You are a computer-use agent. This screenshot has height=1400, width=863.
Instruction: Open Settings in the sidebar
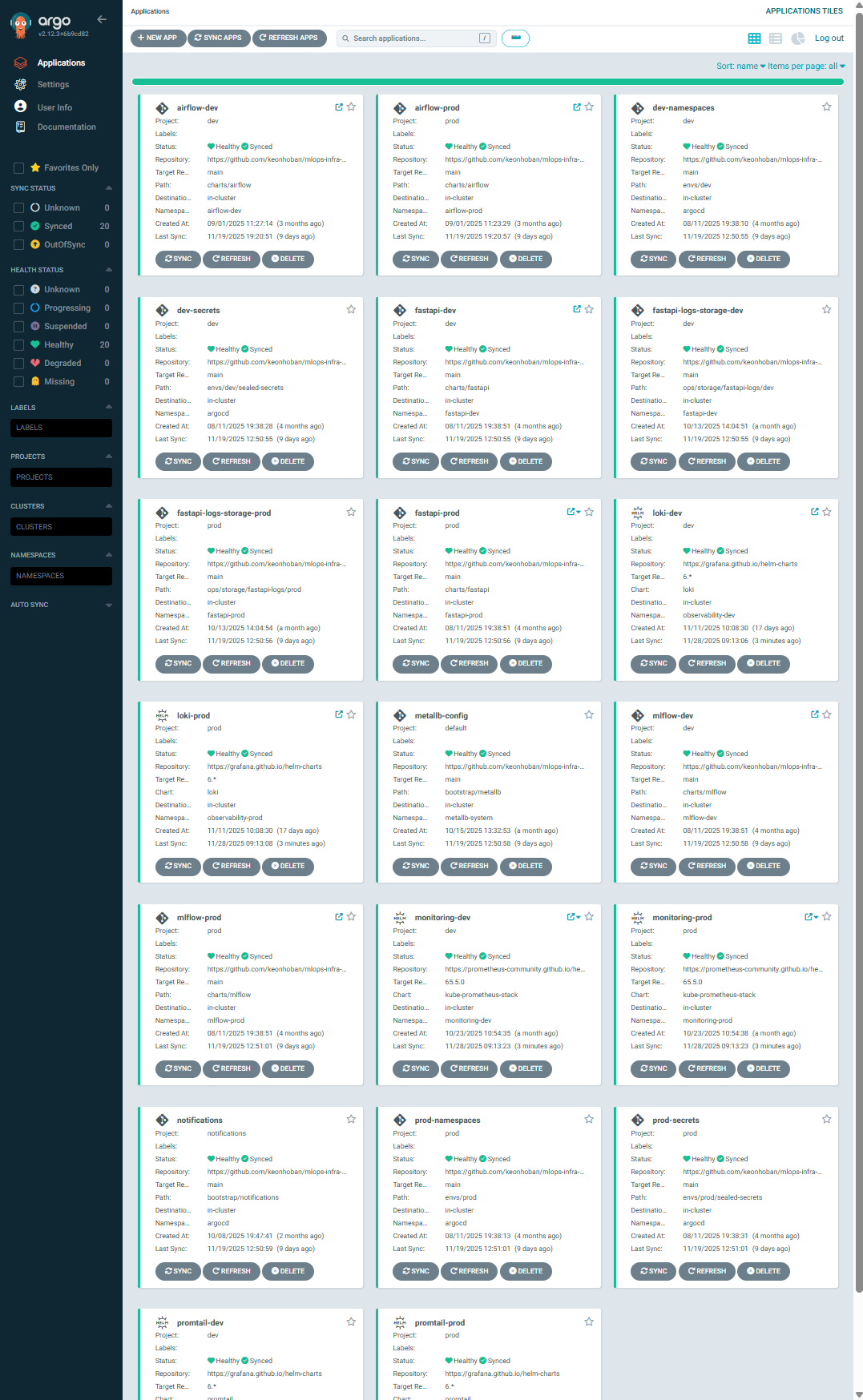[53, 84]
